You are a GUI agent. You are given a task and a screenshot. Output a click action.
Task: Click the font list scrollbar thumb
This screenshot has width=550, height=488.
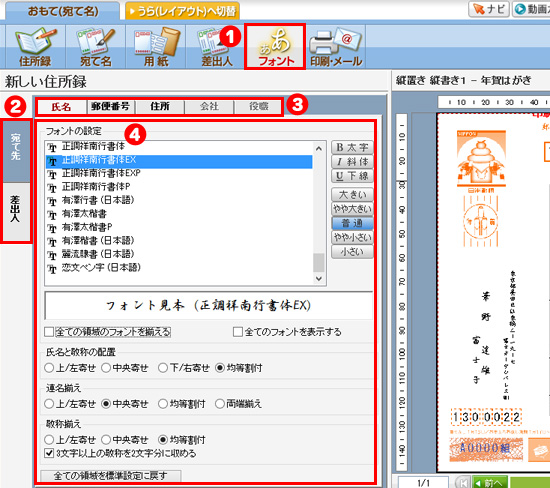click(x=319, y=263)
